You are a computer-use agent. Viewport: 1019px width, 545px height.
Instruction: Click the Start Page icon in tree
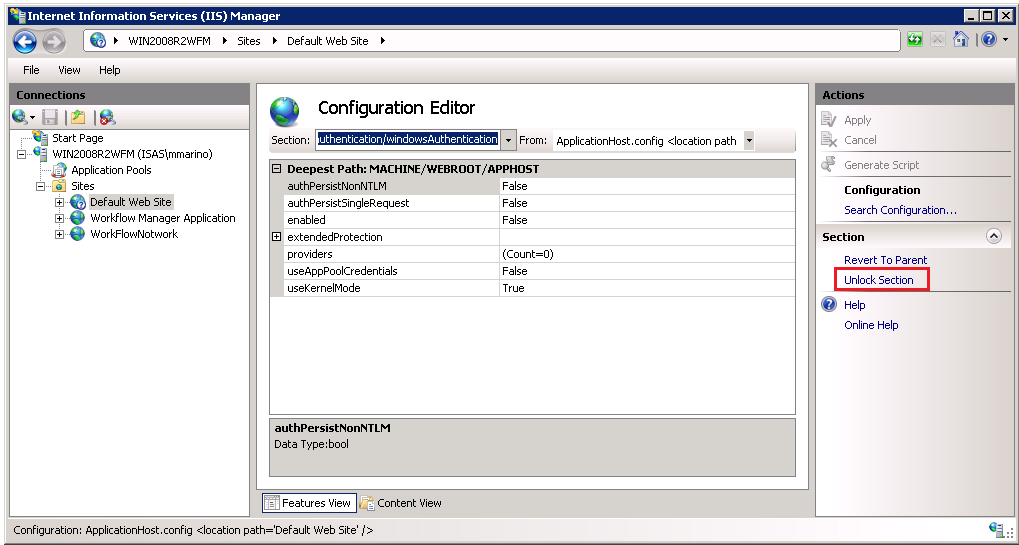[41, 138]
